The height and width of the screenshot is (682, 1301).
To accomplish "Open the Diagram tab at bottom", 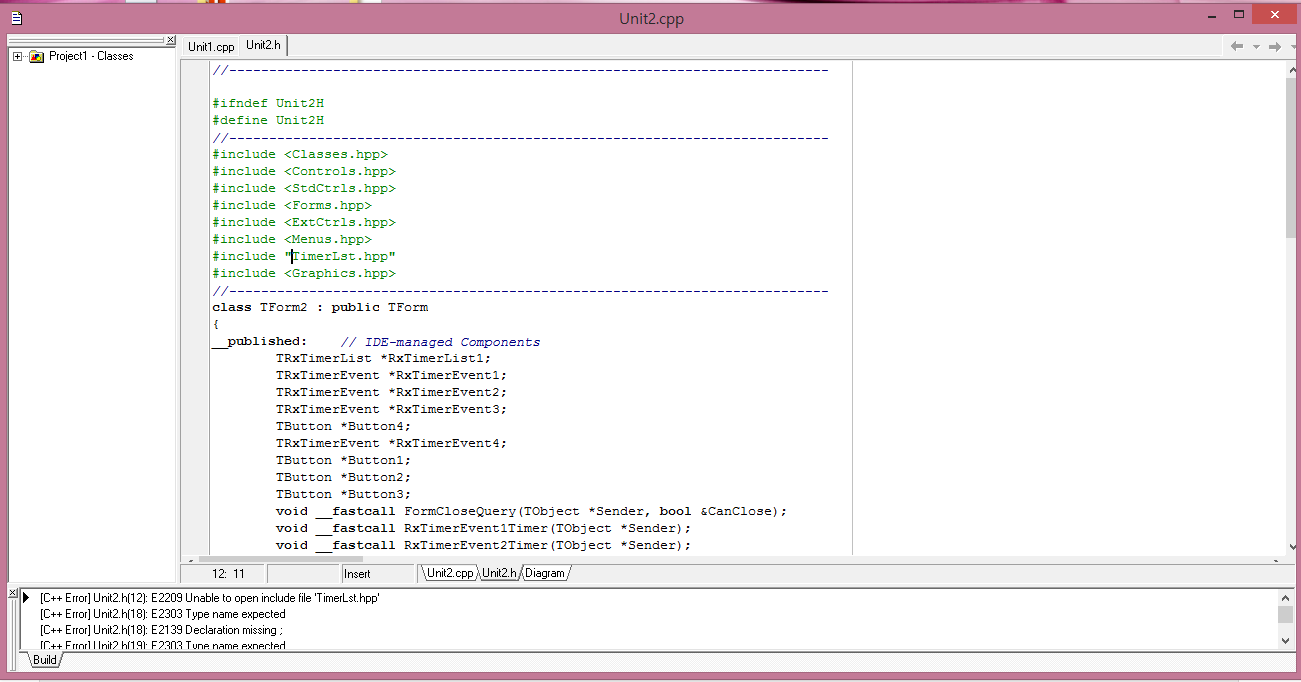I will point(545,573).
